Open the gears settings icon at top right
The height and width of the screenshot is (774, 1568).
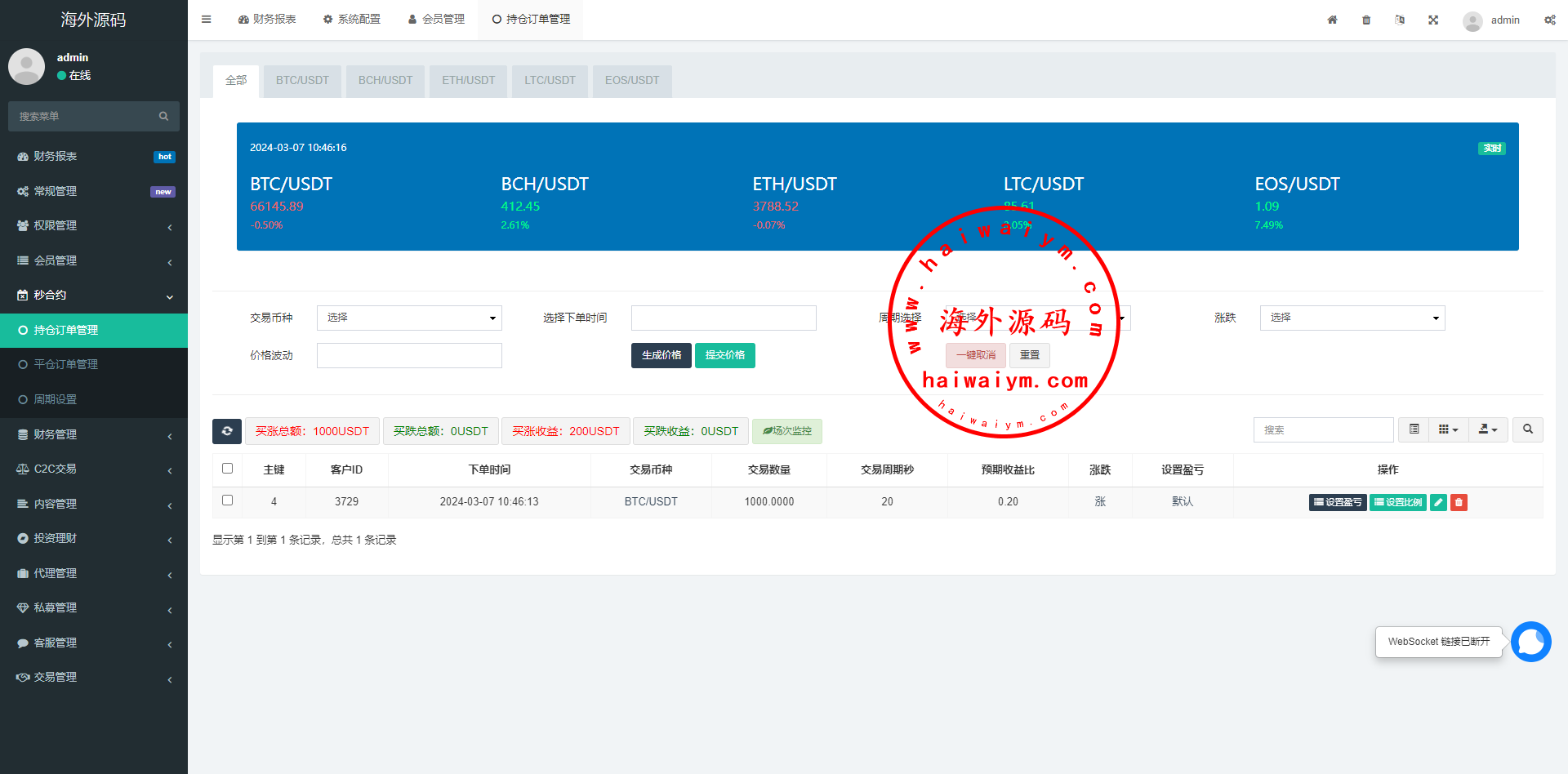(1549, 20)
